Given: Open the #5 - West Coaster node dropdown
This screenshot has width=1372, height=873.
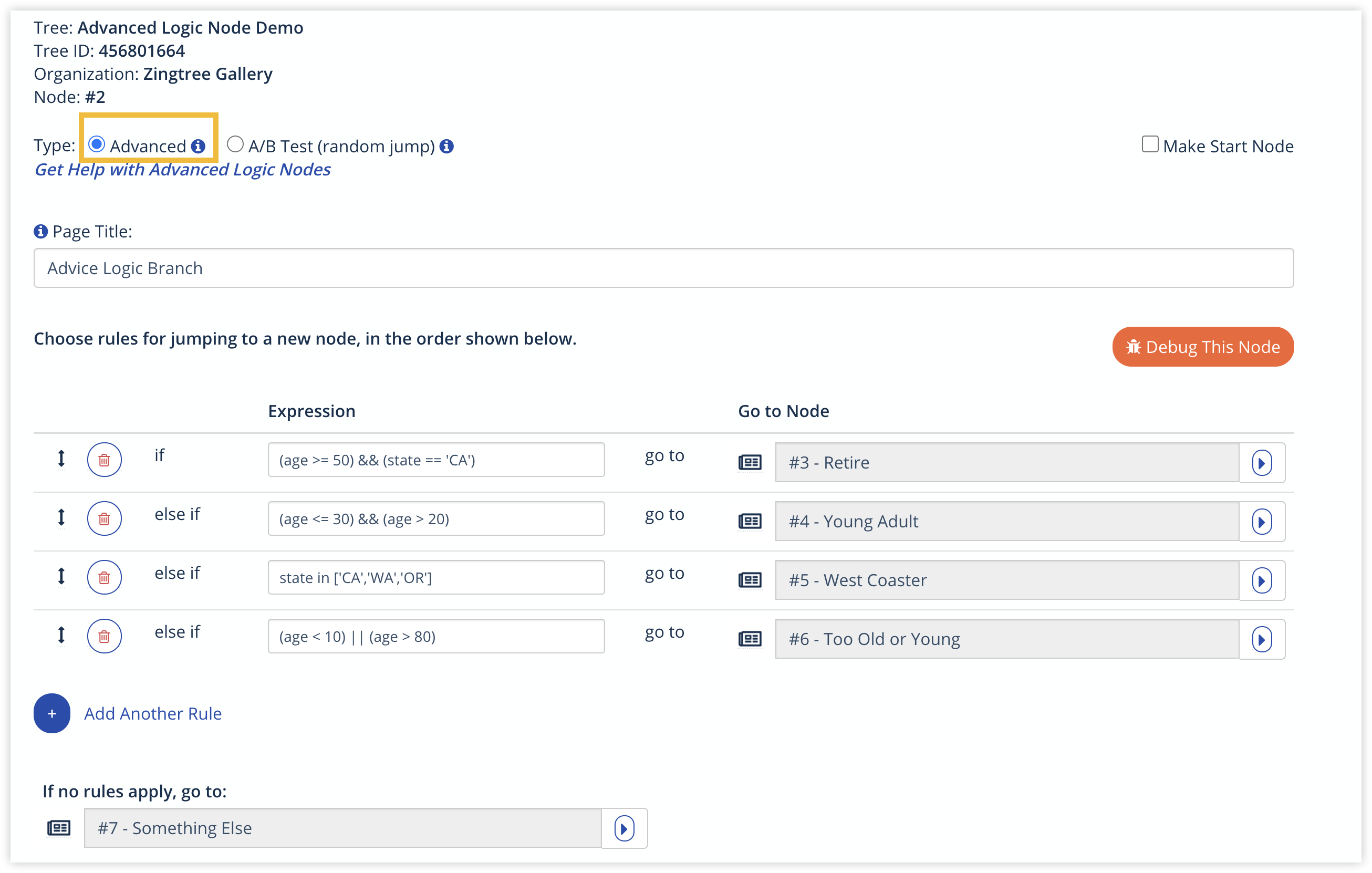Looking at the screenshot, I should tap(1007, 580).
